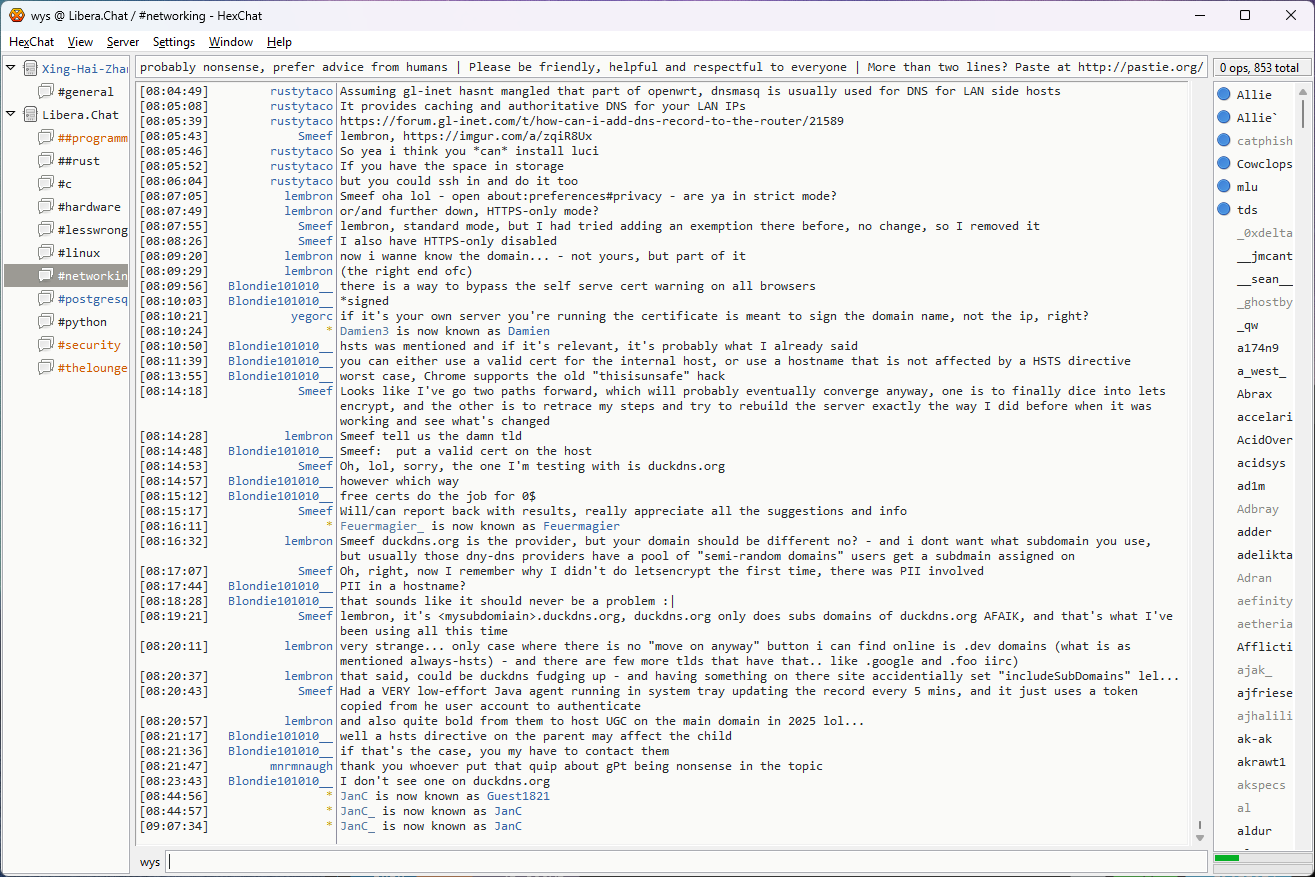Switch to the #linux channel
This screenshot has width=1315, height=877.
click(x=78, y=253)
